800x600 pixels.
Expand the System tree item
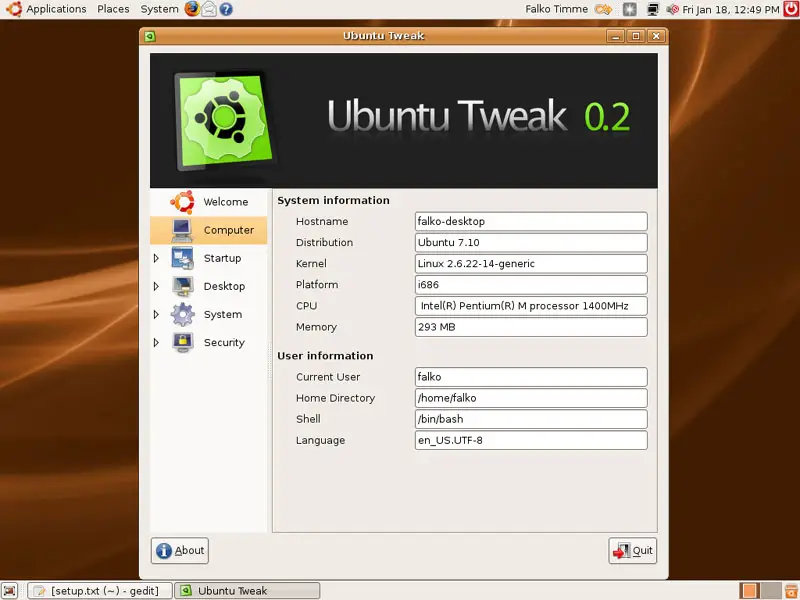pos(157,314)
